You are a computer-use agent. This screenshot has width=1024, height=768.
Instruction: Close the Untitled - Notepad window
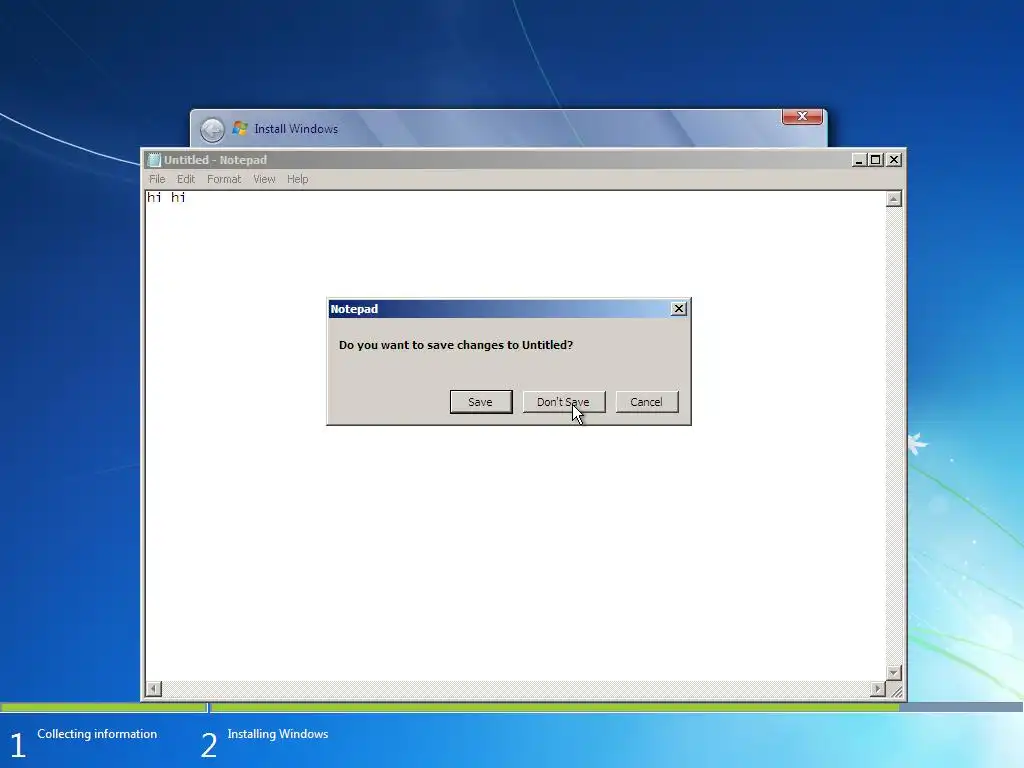894,159
